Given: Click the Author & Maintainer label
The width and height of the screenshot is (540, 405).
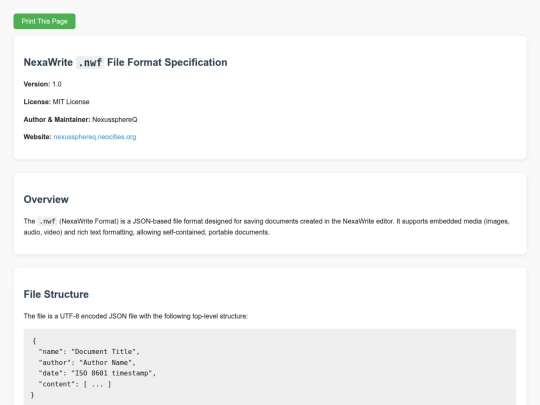Looking at the screenshot, I should pos(57,120).
